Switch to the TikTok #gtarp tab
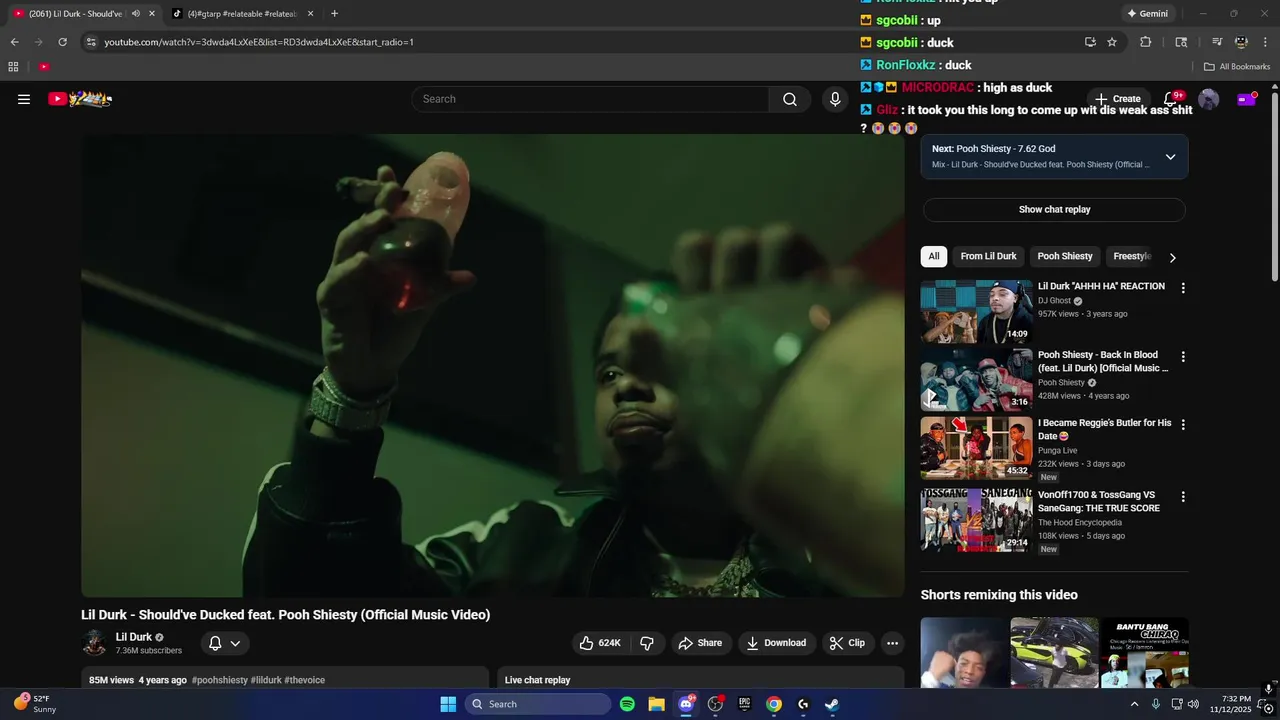 (x=240, y=14)
